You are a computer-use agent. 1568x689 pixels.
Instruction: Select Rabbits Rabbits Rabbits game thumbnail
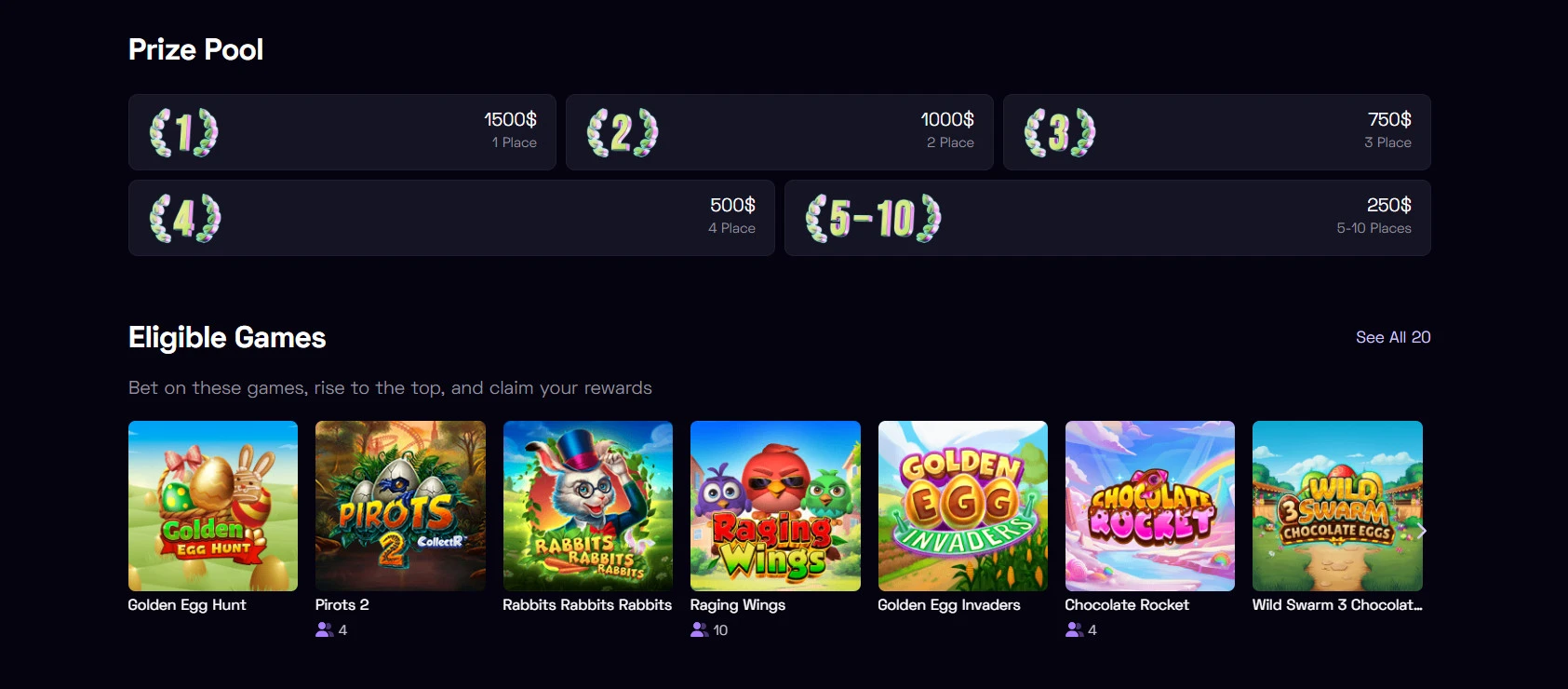tap(588, 506)
